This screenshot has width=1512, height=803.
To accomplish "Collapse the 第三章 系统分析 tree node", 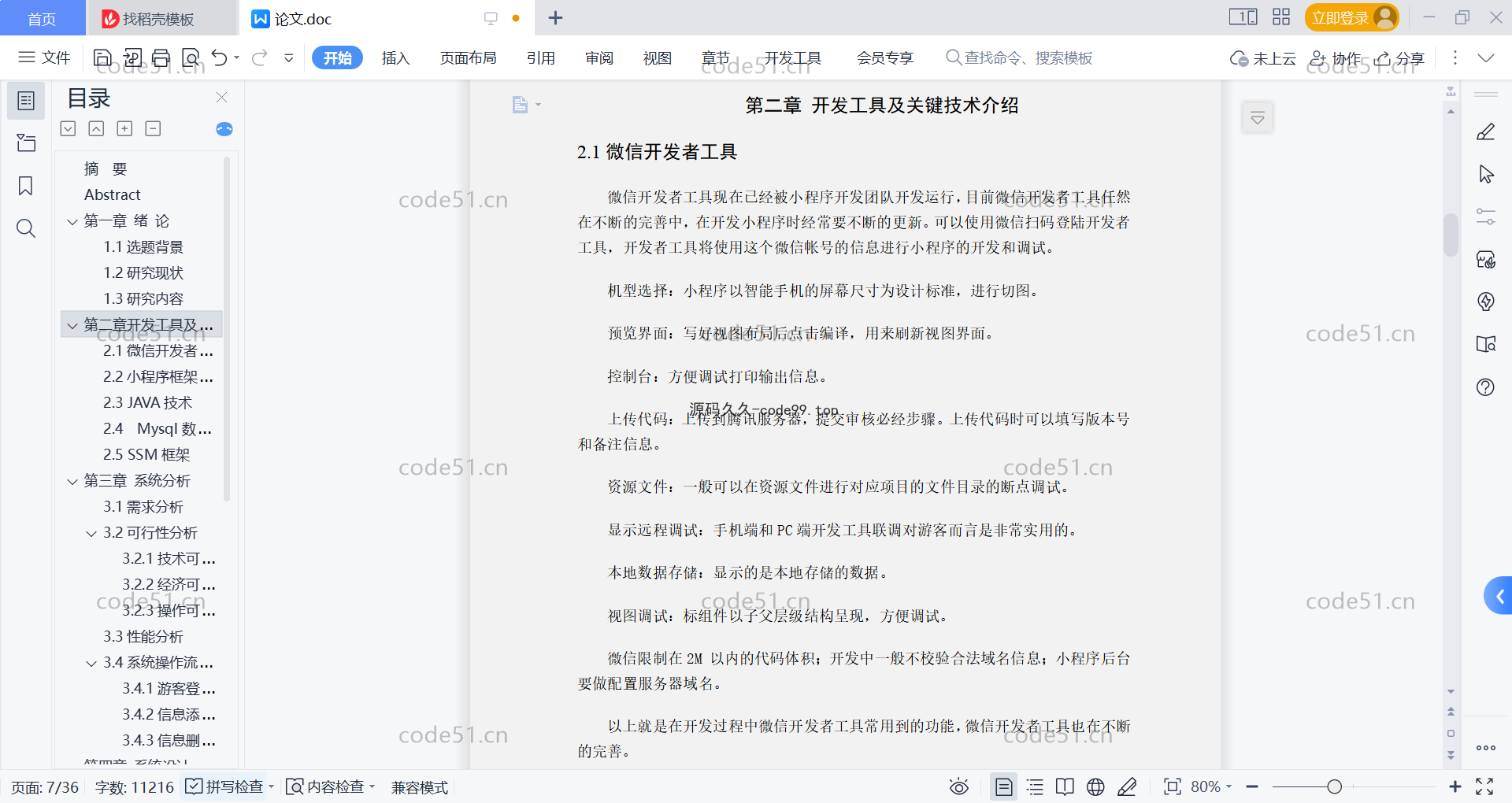I will tap(72, 481).
